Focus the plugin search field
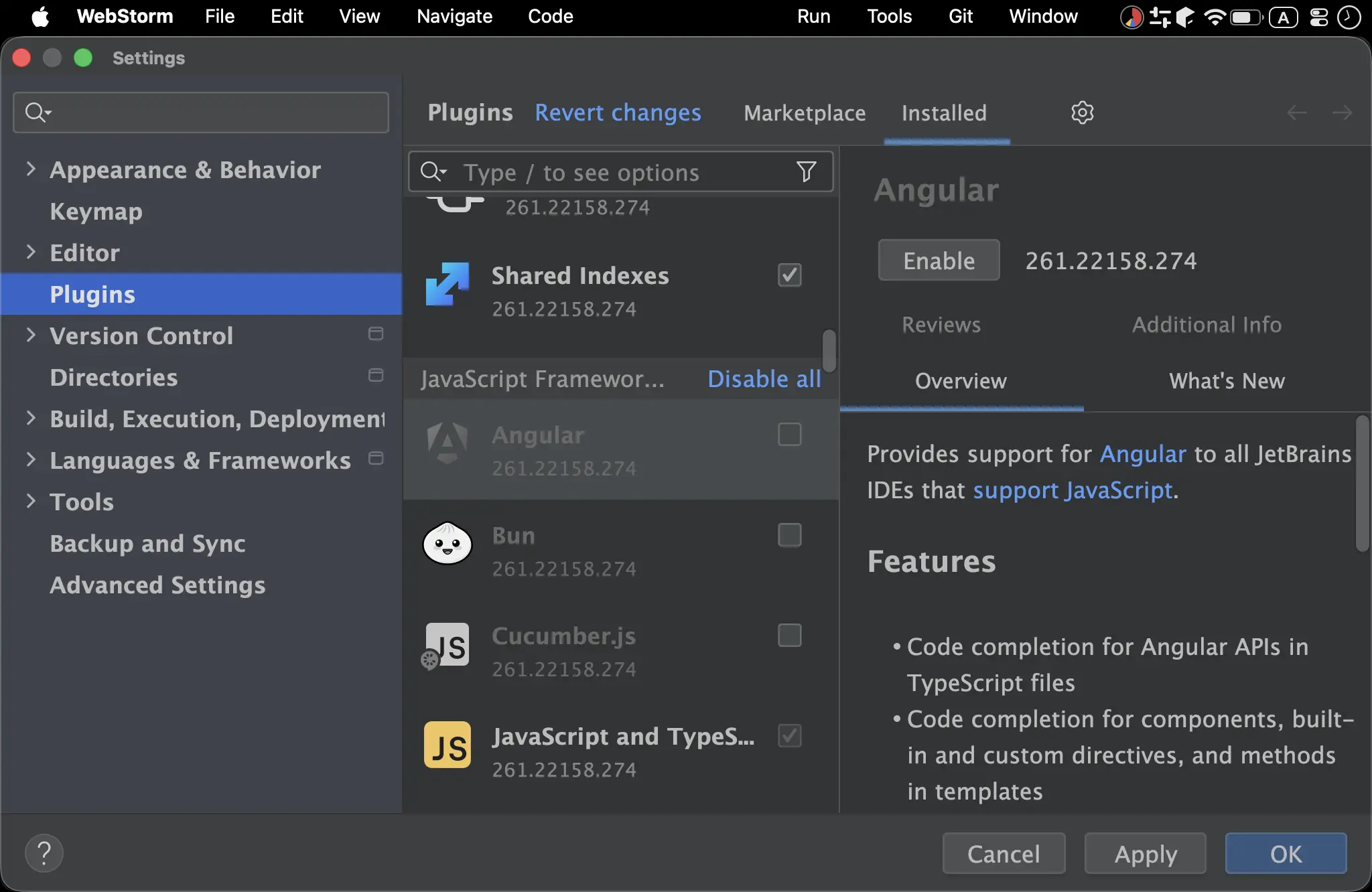The width and height of the screenshot is (1372, 892). click(621, 172)
